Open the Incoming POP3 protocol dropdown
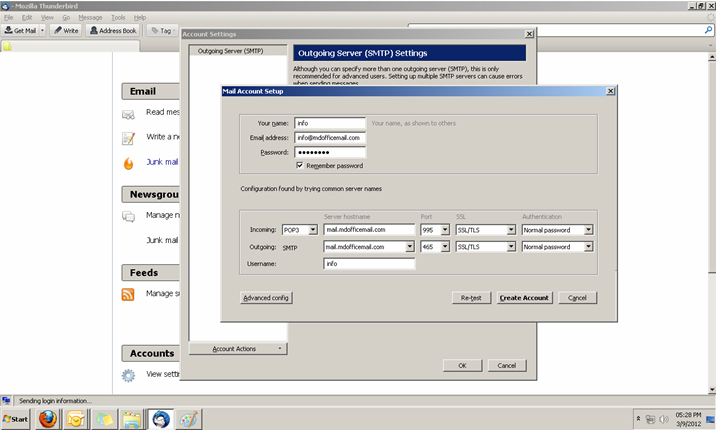 click(299, 229)
